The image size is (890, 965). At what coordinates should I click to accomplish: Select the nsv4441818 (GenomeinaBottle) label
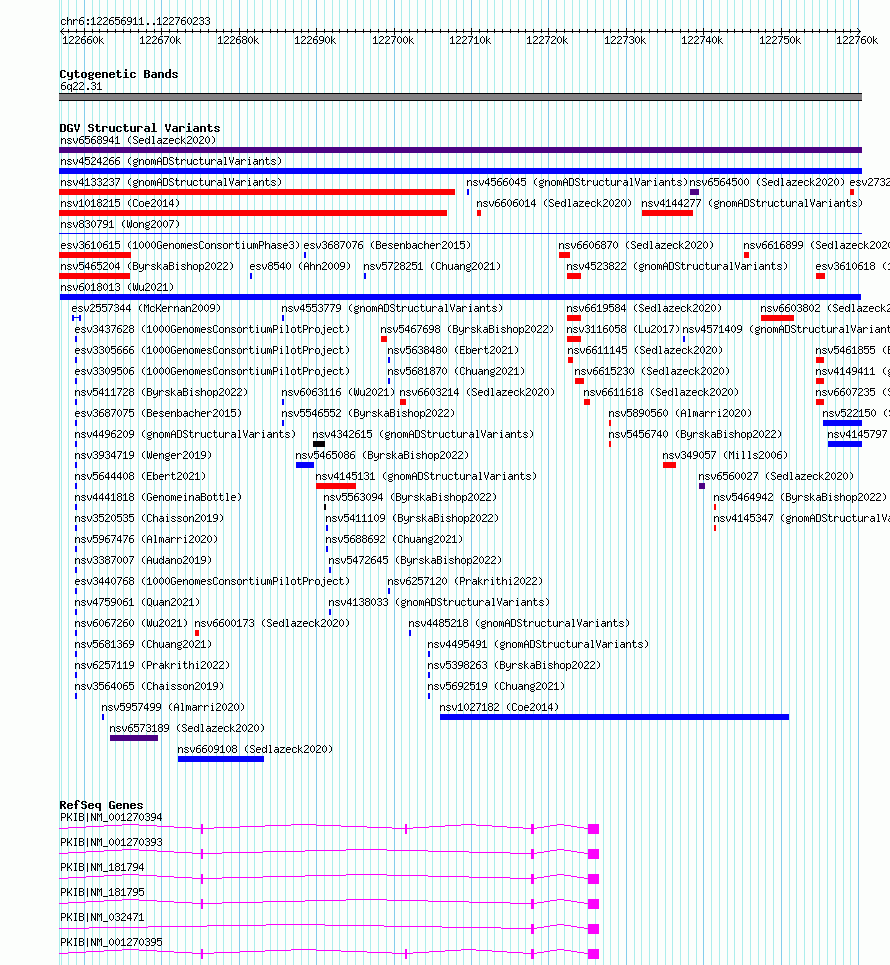(158, 497)
